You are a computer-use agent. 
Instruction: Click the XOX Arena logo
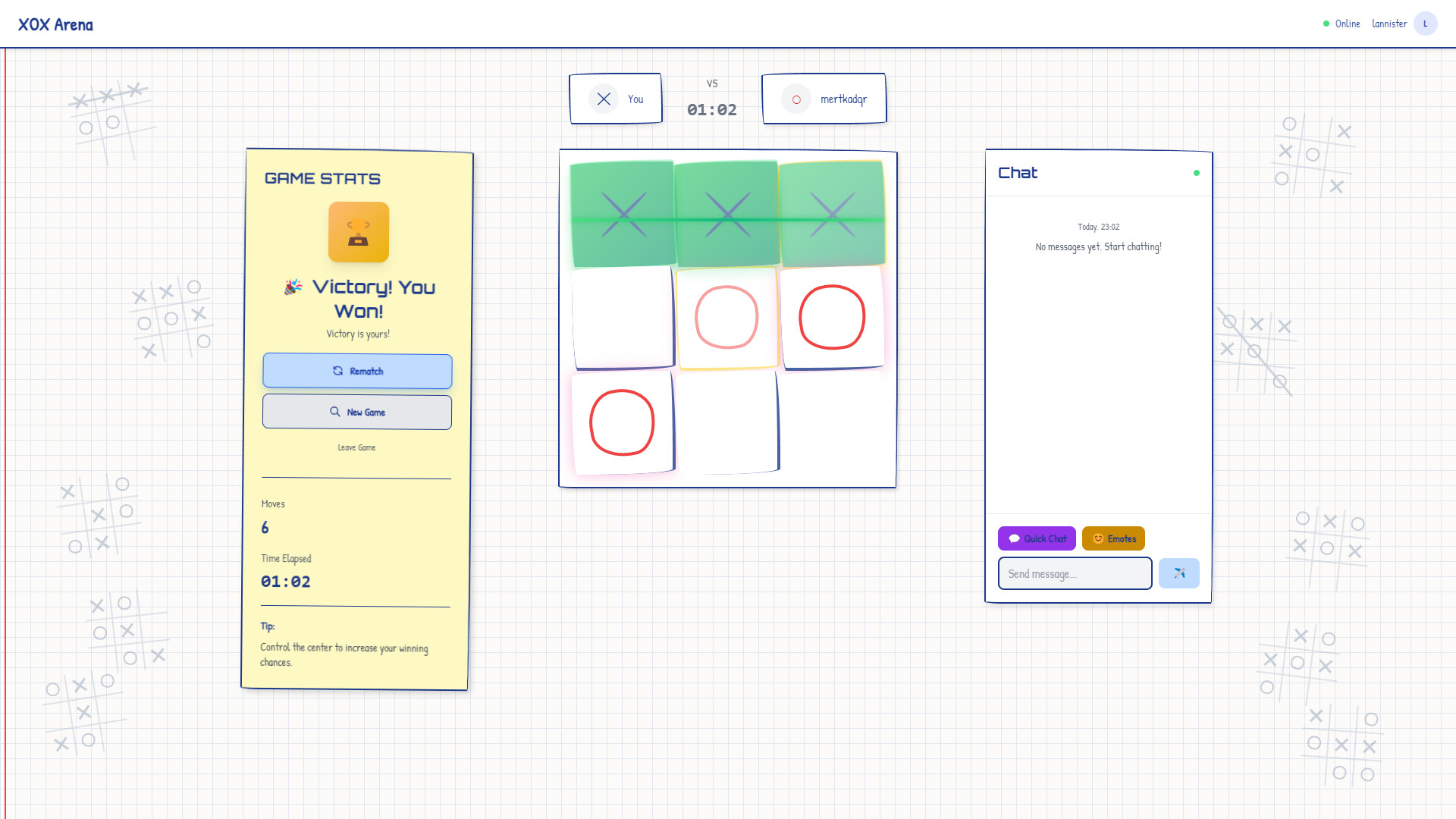[56, 24]
